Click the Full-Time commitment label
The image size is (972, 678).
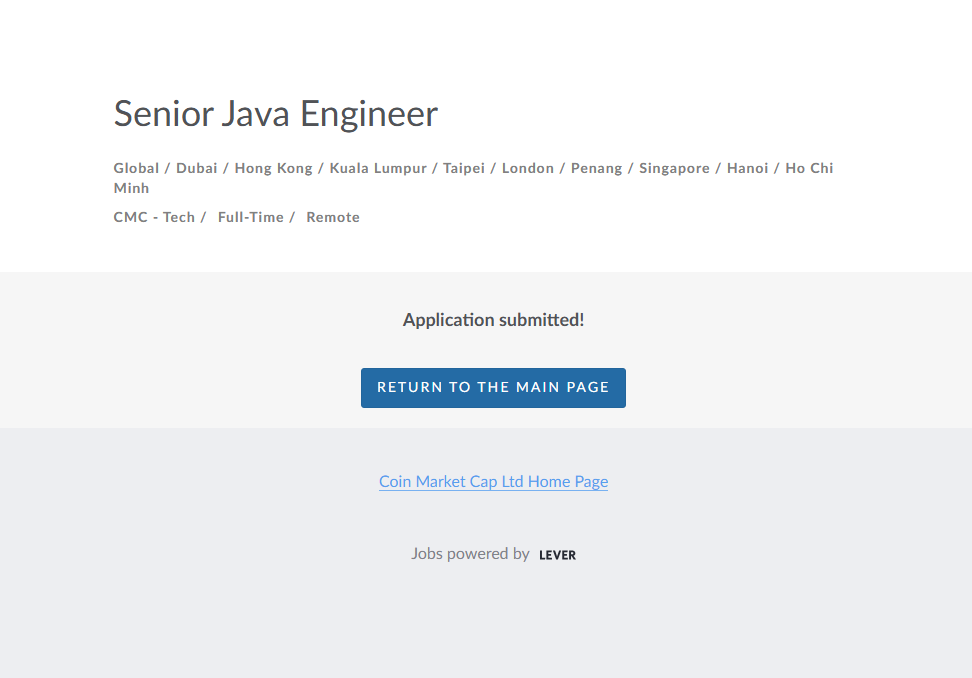tap(251, 217)
